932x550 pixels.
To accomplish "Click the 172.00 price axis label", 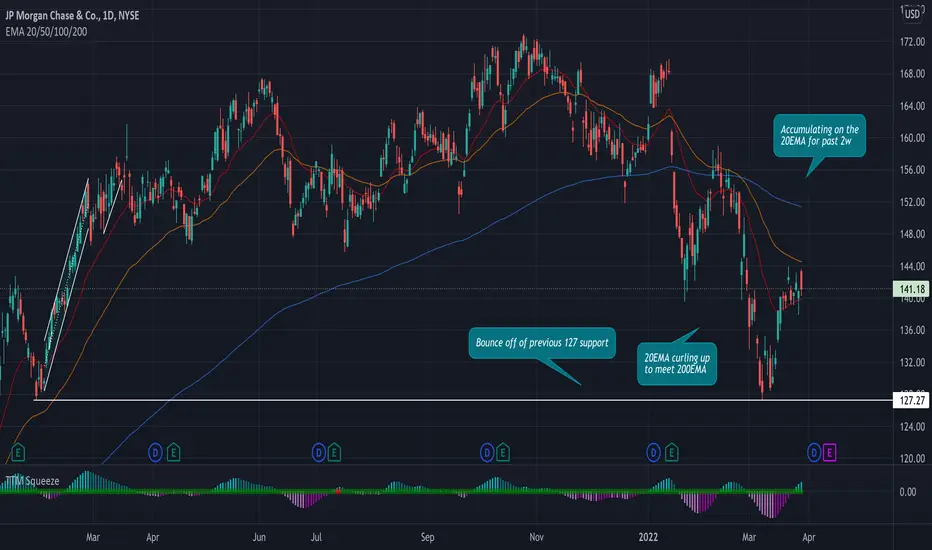I will (x=912, y=42).
